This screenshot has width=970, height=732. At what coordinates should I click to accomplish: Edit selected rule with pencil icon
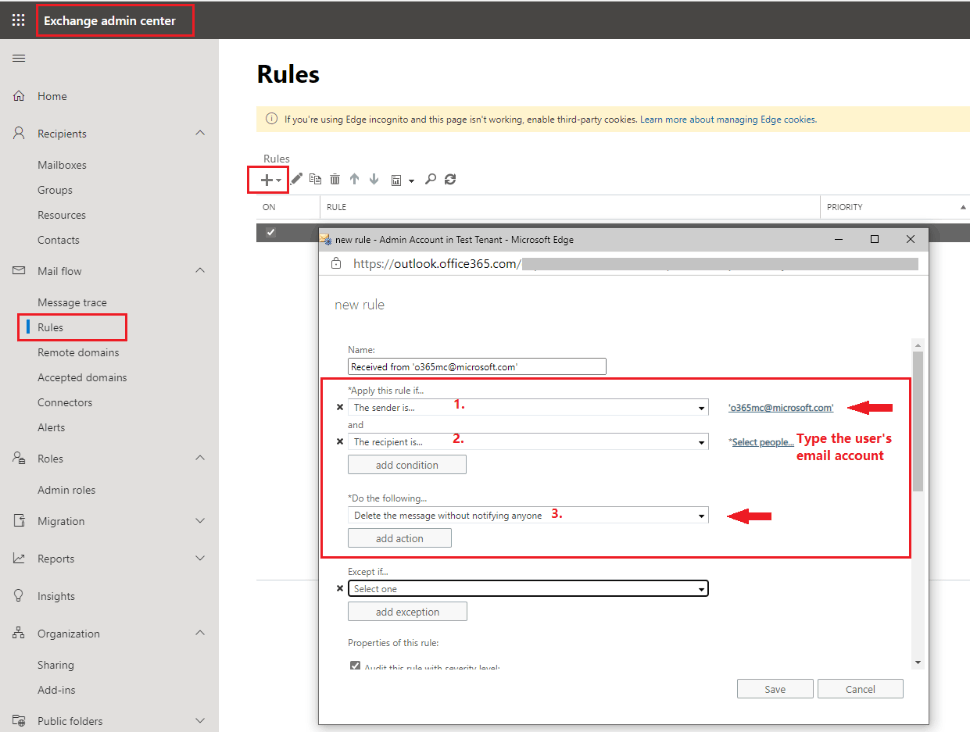pos(297,179)
